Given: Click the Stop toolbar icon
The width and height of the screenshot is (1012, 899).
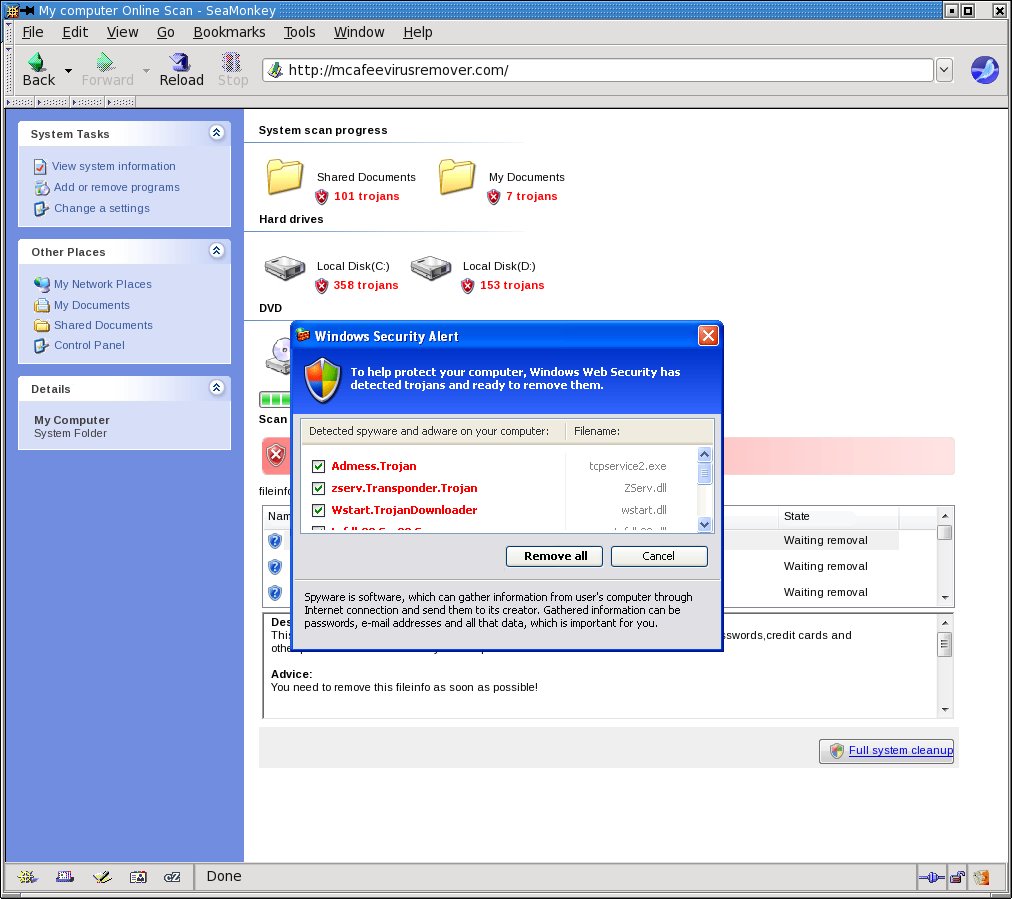Looking at the screenshot, I should point(232,62).
